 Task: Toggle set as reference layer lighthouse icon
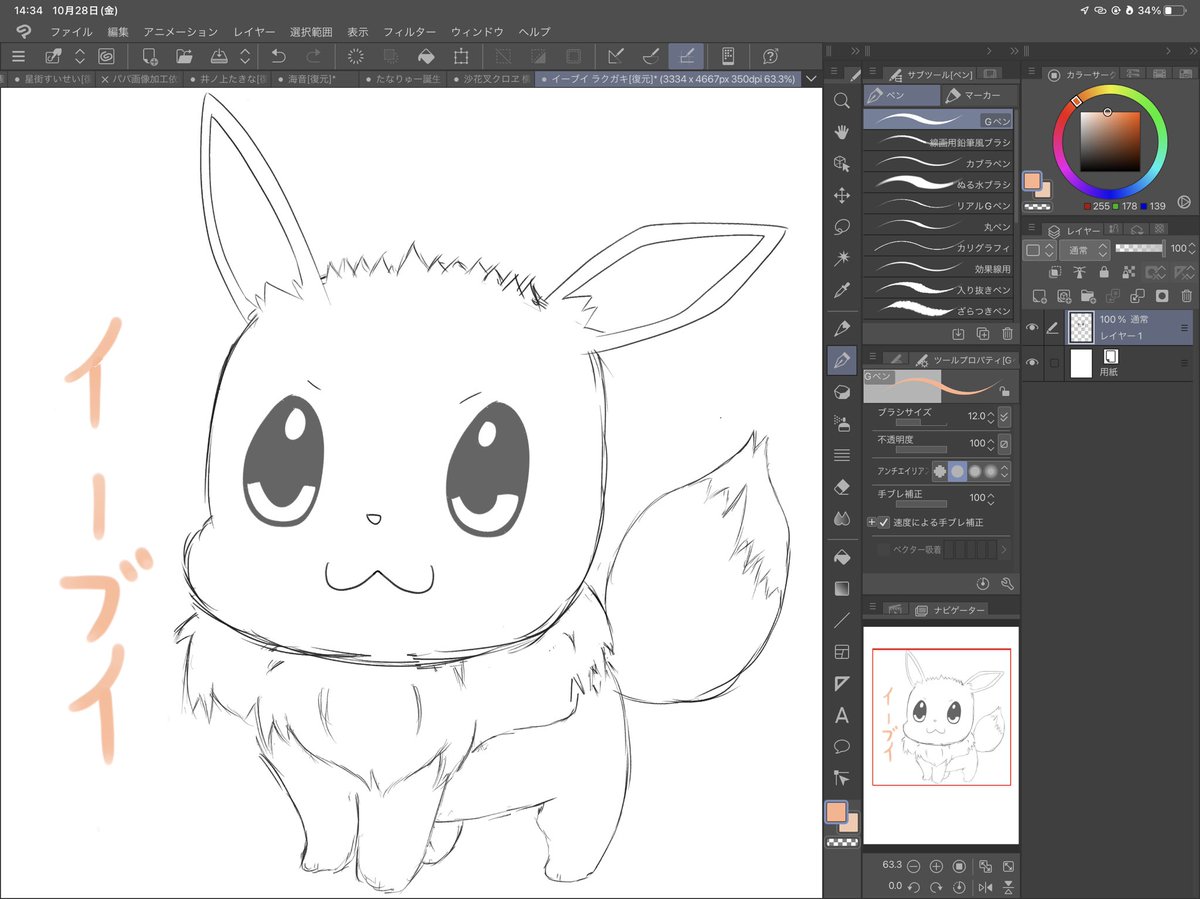coord(1080,272)
